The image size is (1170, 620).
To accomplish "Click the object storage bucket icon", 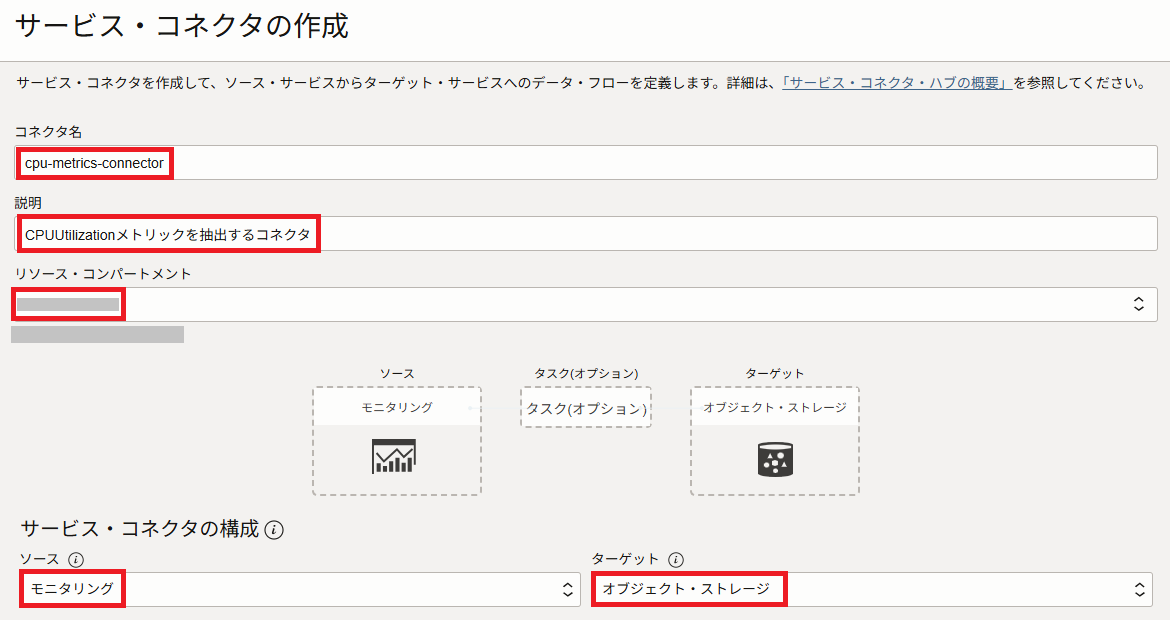I will click(774, 458).
